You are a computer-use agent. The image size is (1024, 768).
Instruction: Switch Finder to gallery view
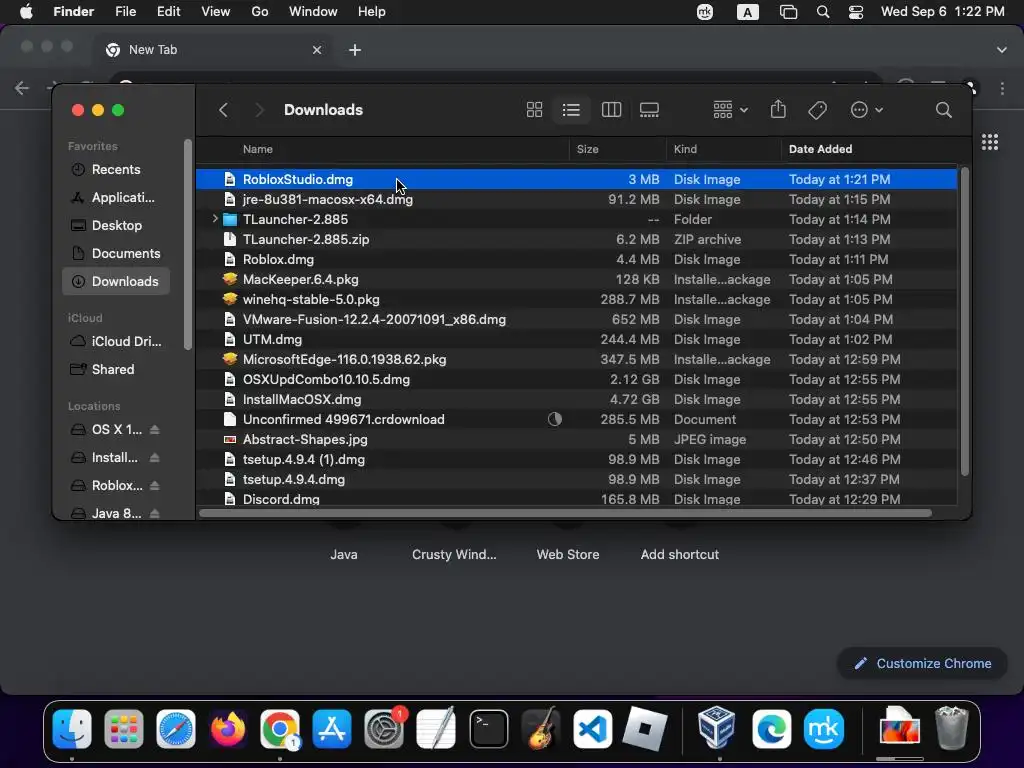[649, 110]
